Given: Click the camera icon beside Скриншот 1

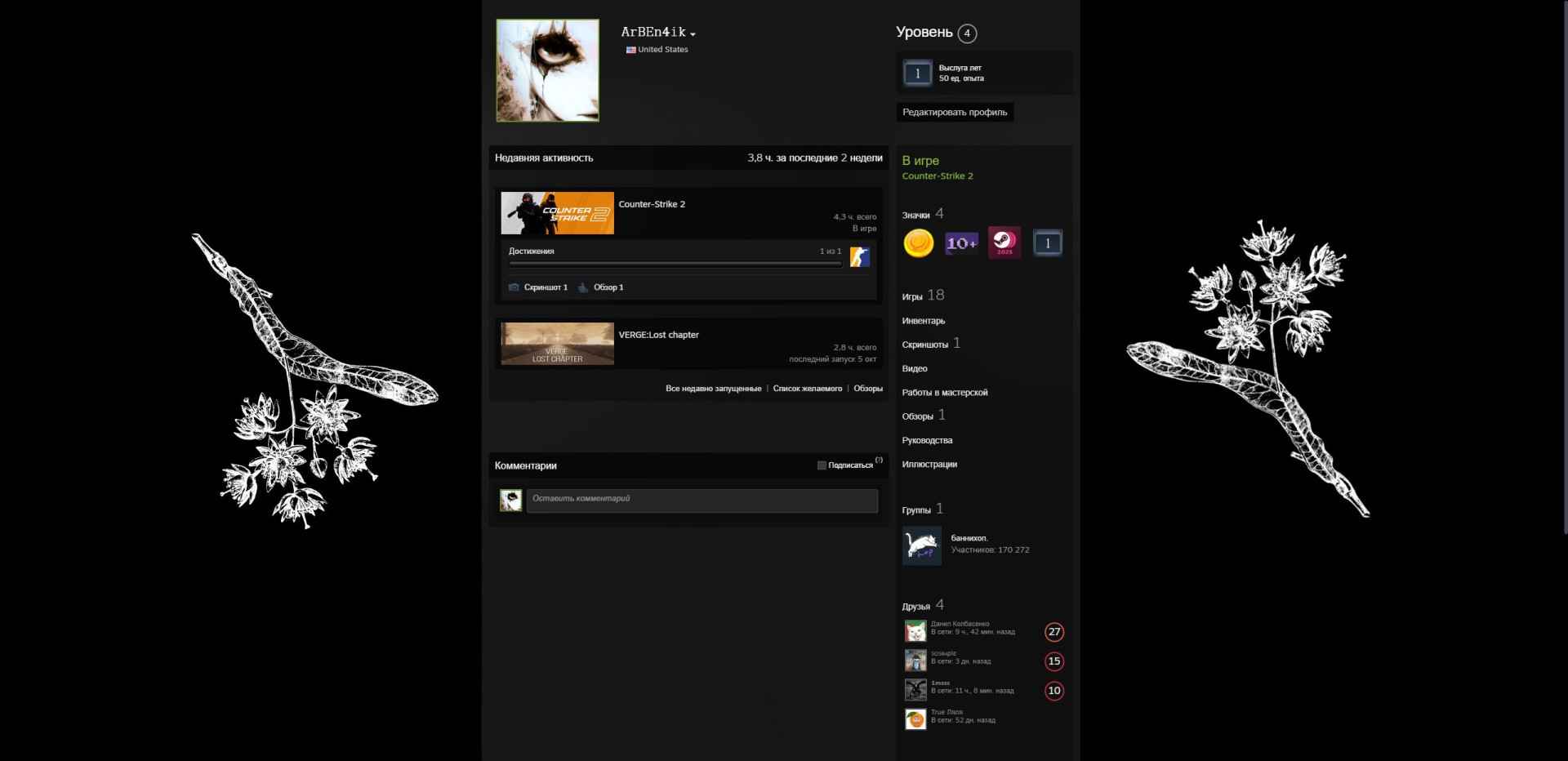Looking at the screenshot, I should (x=514, y=287).
